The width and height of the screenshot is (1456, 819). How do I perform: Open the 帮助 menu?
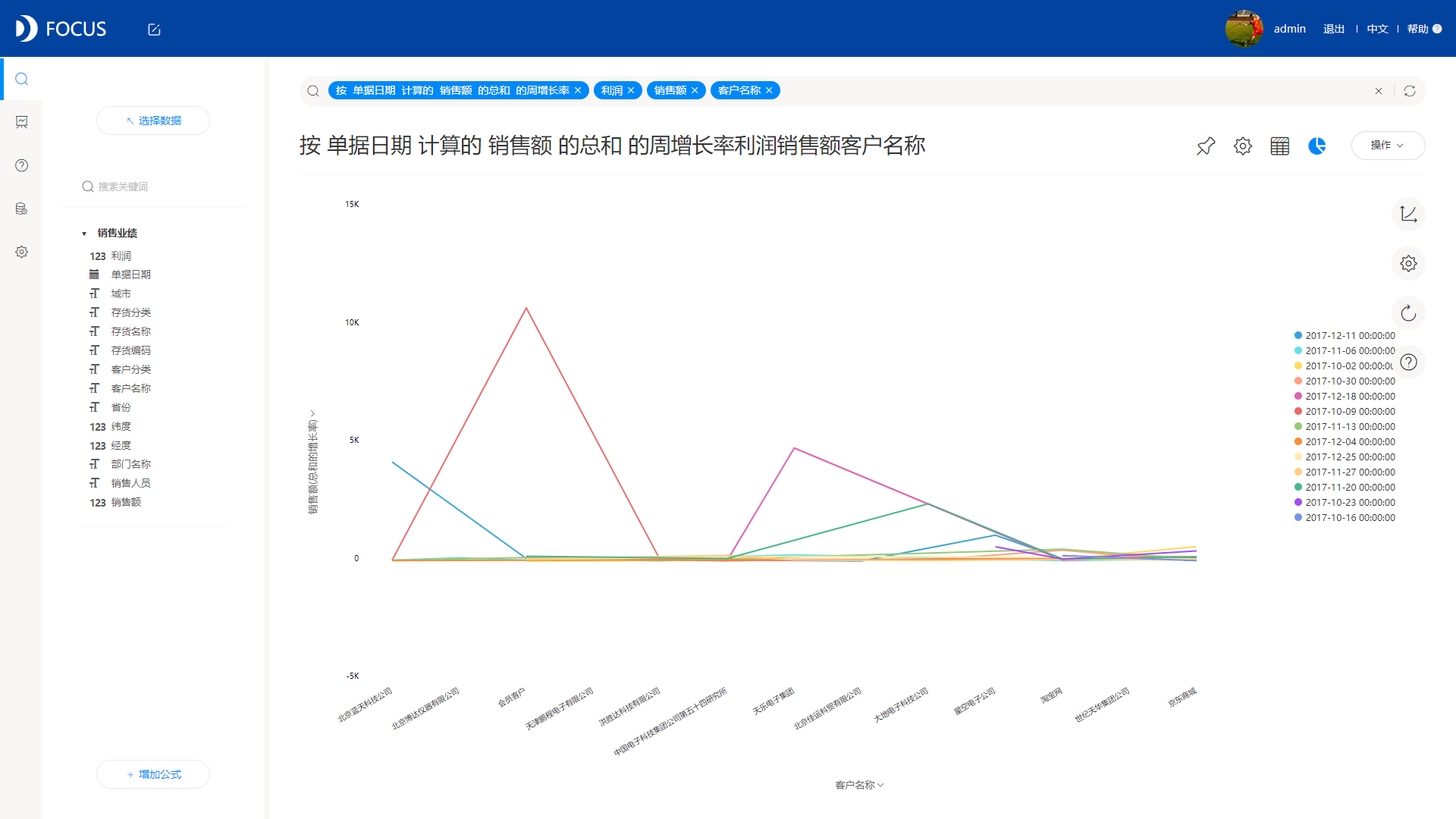click(1419, 28)
